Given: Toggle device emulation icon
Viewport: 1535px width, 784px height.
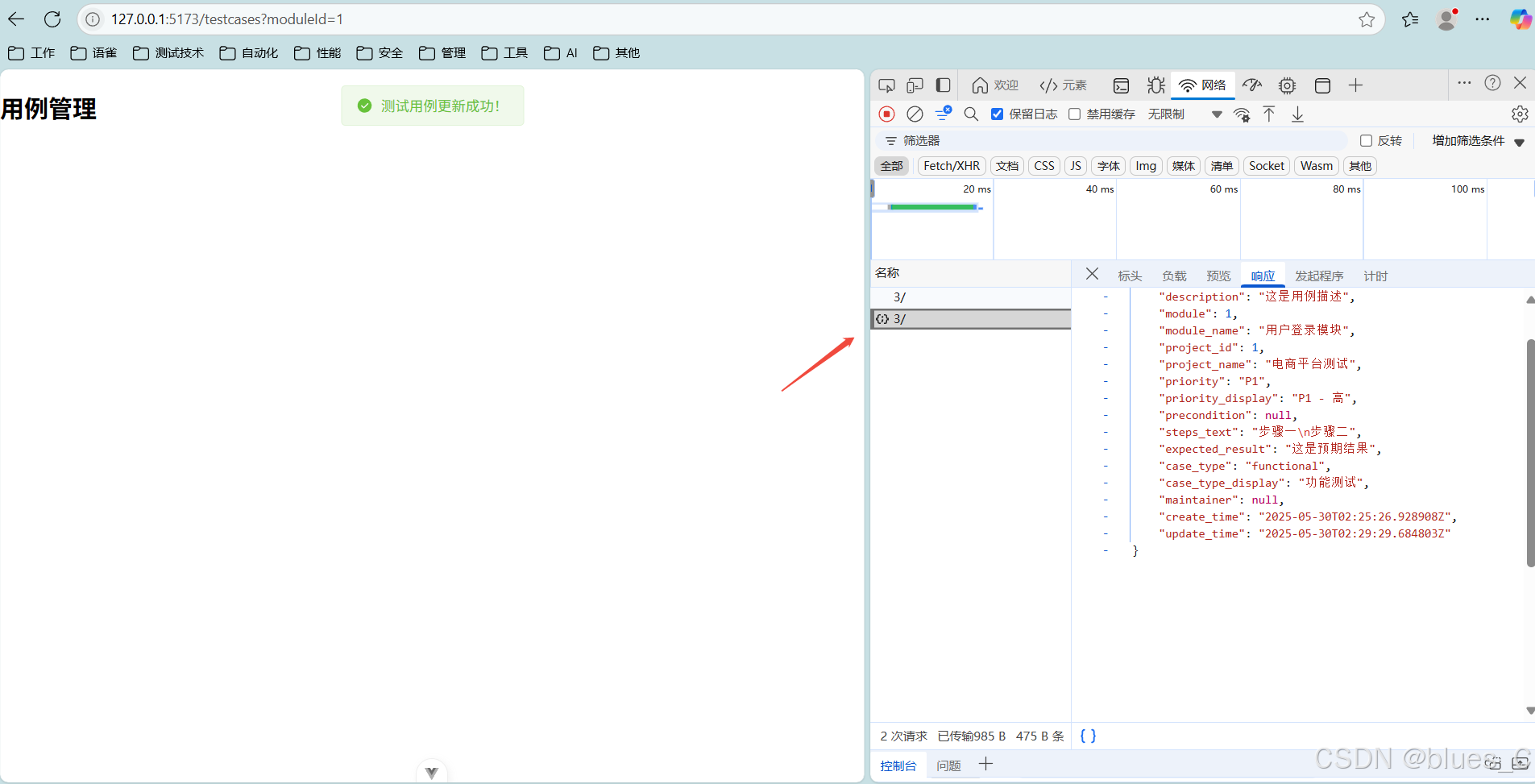Looking at the screenshot, I should point(915,85).
